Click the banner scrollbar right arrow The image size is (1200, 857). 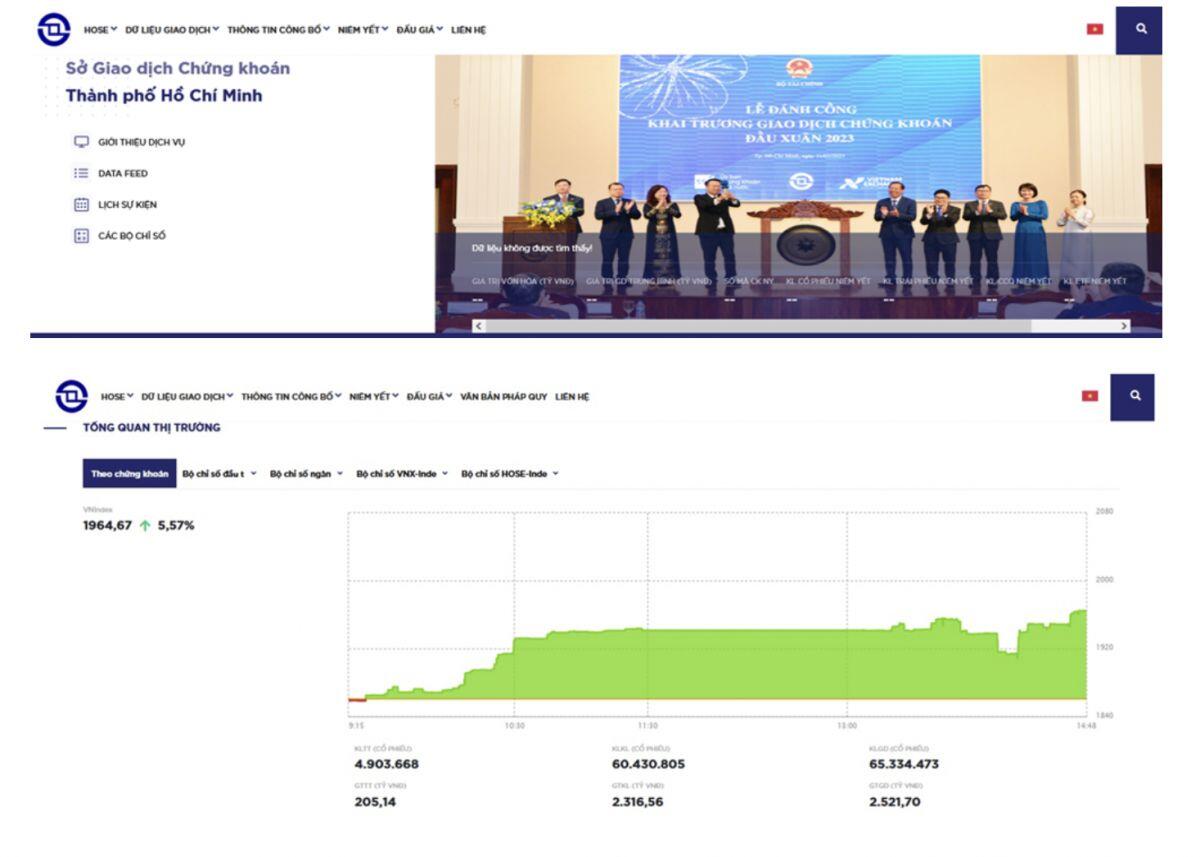pyautogui.click(x=1124, y=326)
